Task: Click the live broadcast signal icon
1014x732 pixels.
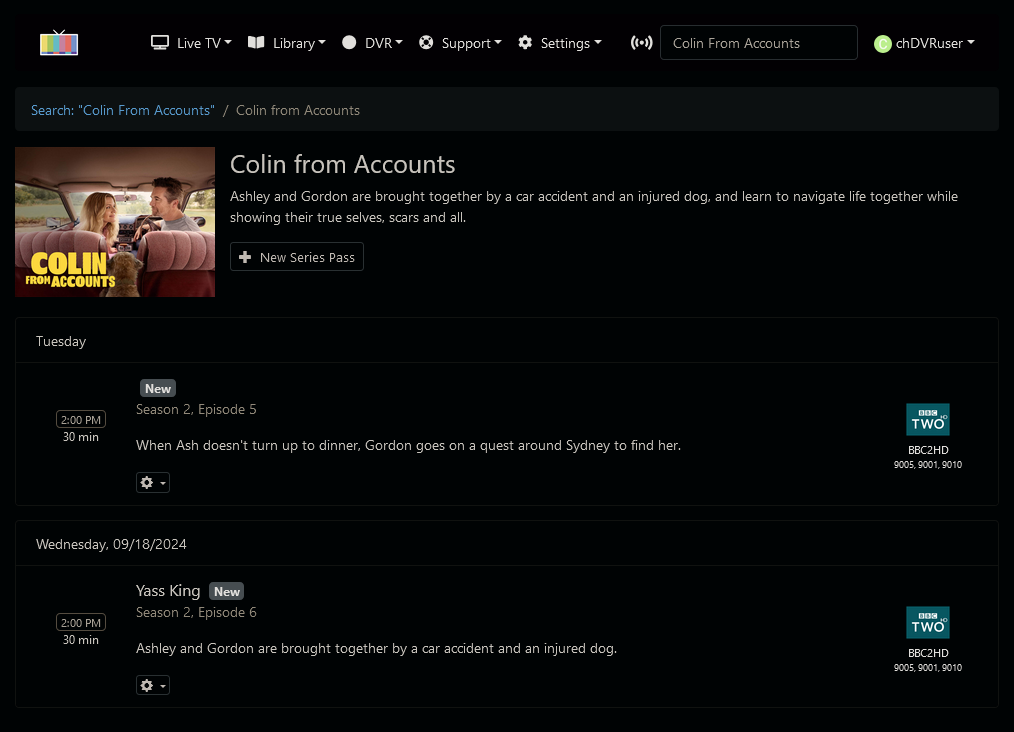Action: click(x=641, y=43)
